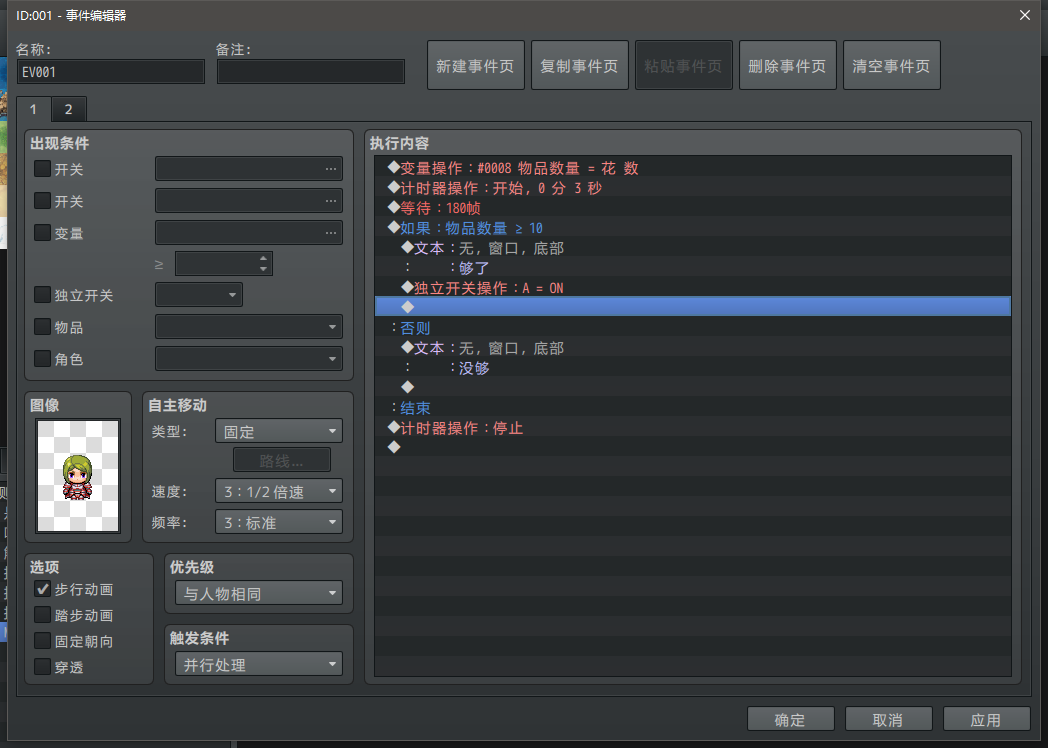Check 固定朝向 option
The height and width of the screenshot is (748, 1048).
pyautogui.click(x=42, y=641)
